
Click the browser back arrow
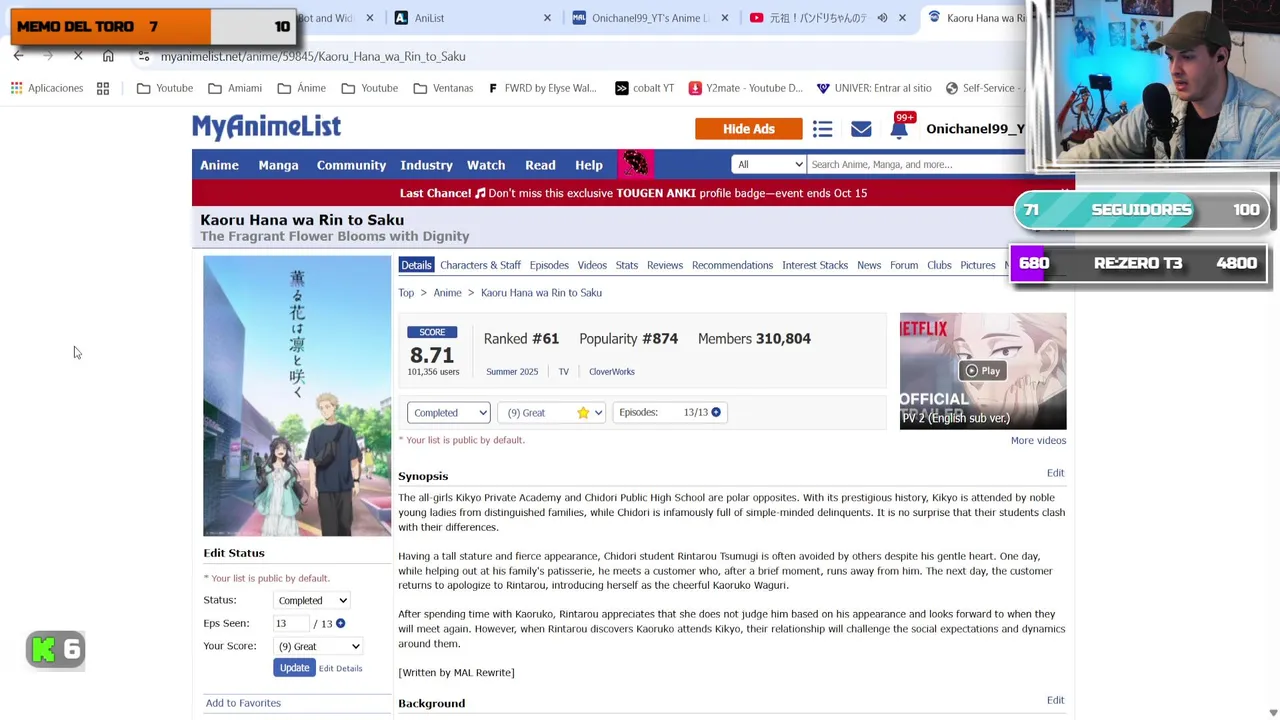19,56
